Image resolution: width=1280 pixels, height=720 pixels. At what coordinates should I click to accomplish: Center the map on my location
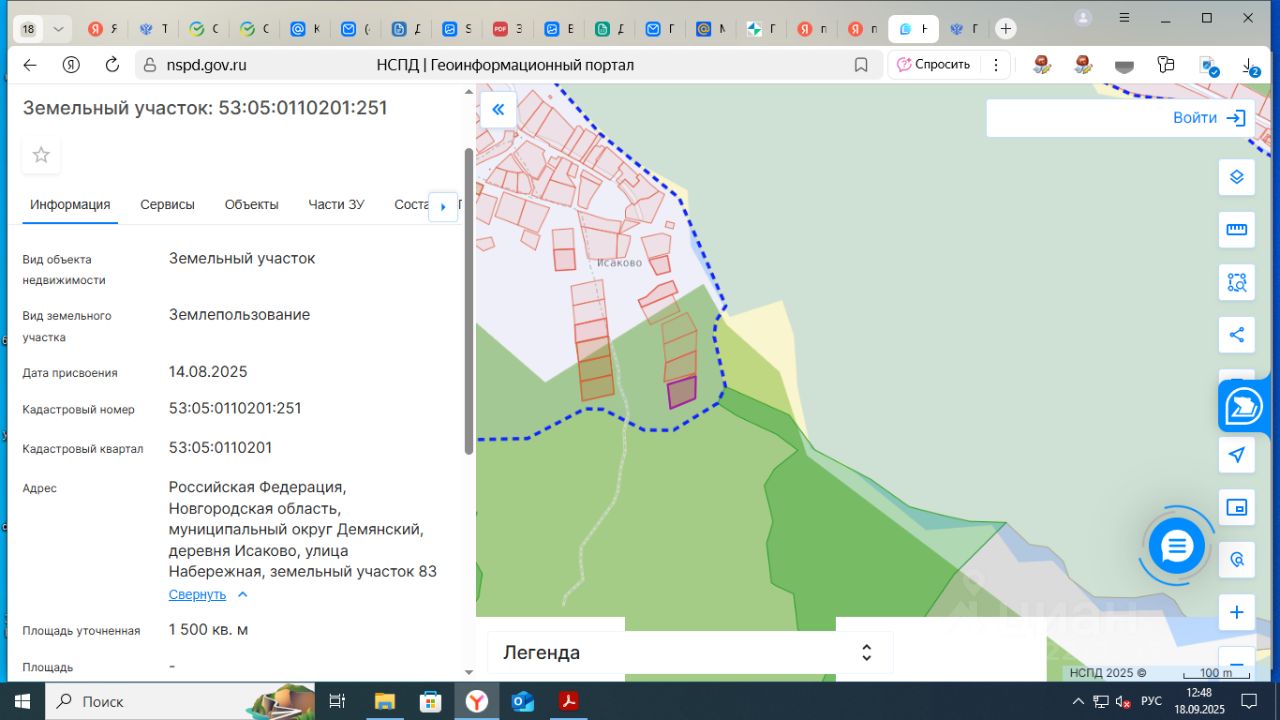[1237, 455]
